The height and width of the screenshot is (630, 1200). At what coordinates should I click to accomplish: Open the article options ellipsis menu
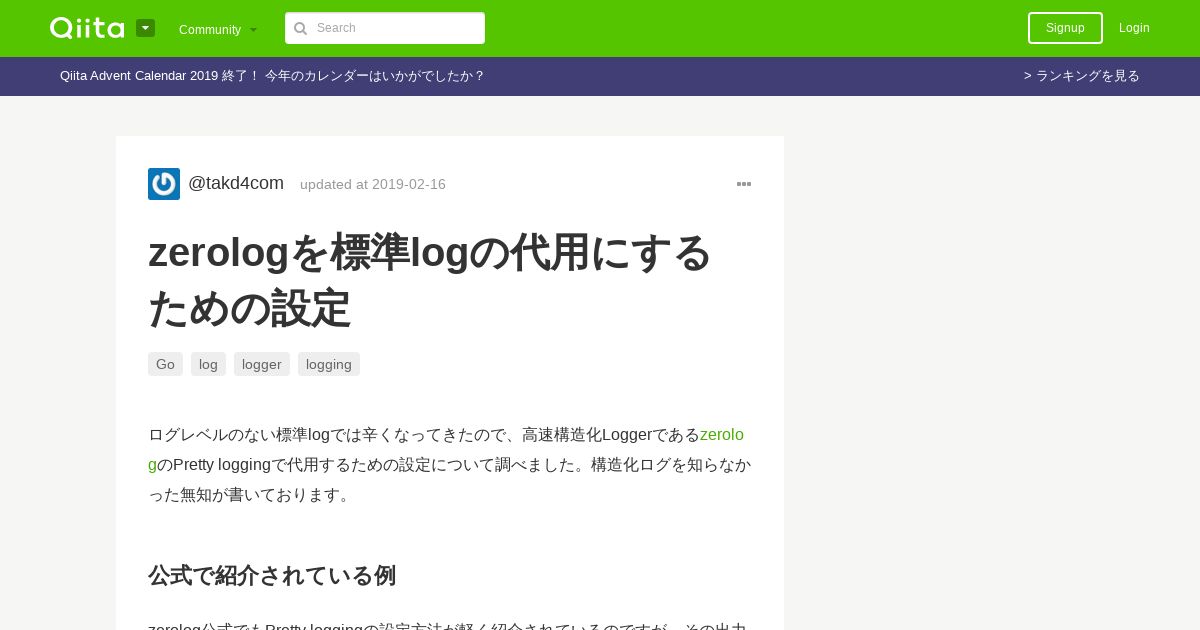[x=744, y=184]
